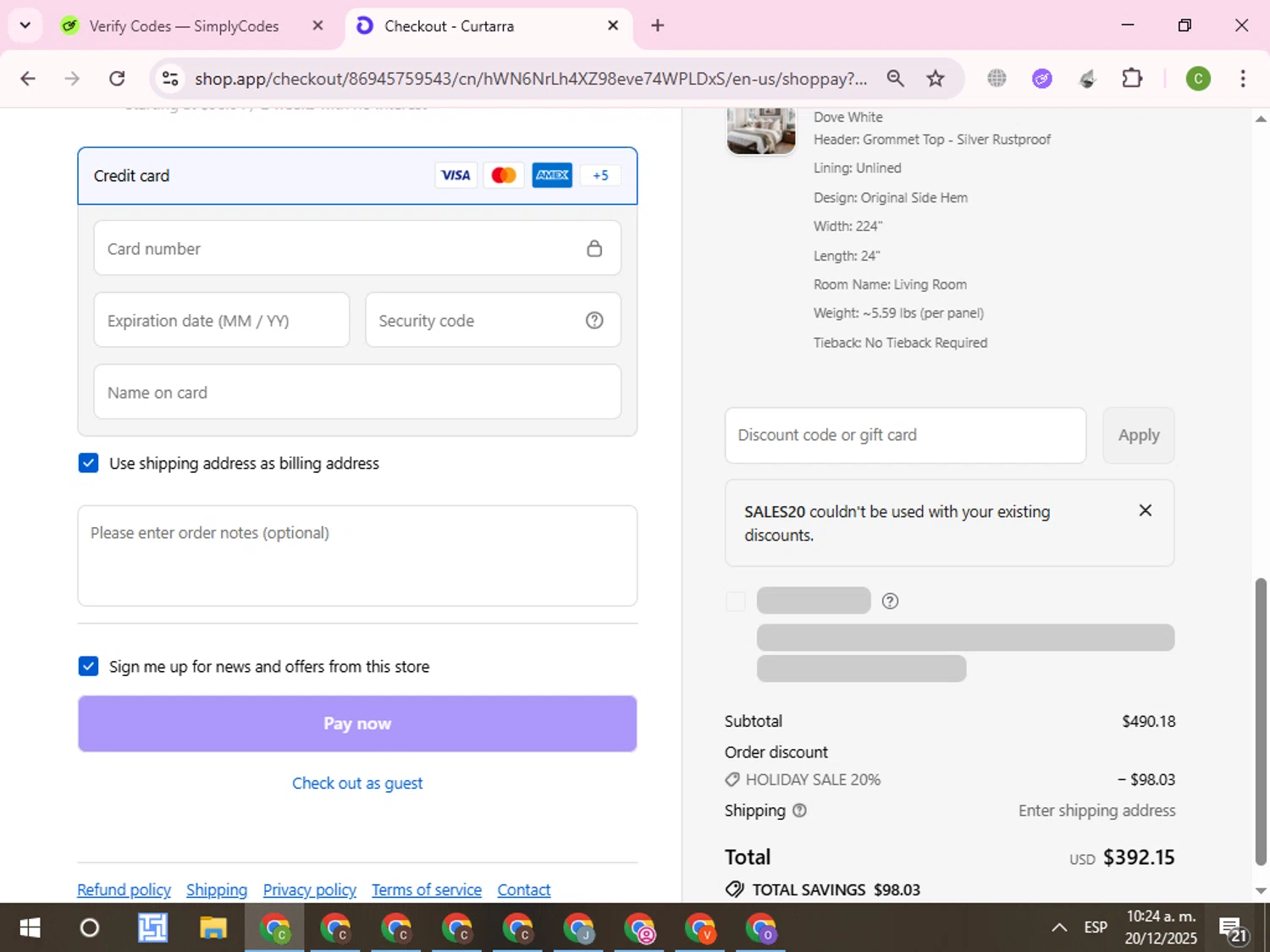Open the Shipping policy link
This screenshot has width=1270, height=952.
217,890
